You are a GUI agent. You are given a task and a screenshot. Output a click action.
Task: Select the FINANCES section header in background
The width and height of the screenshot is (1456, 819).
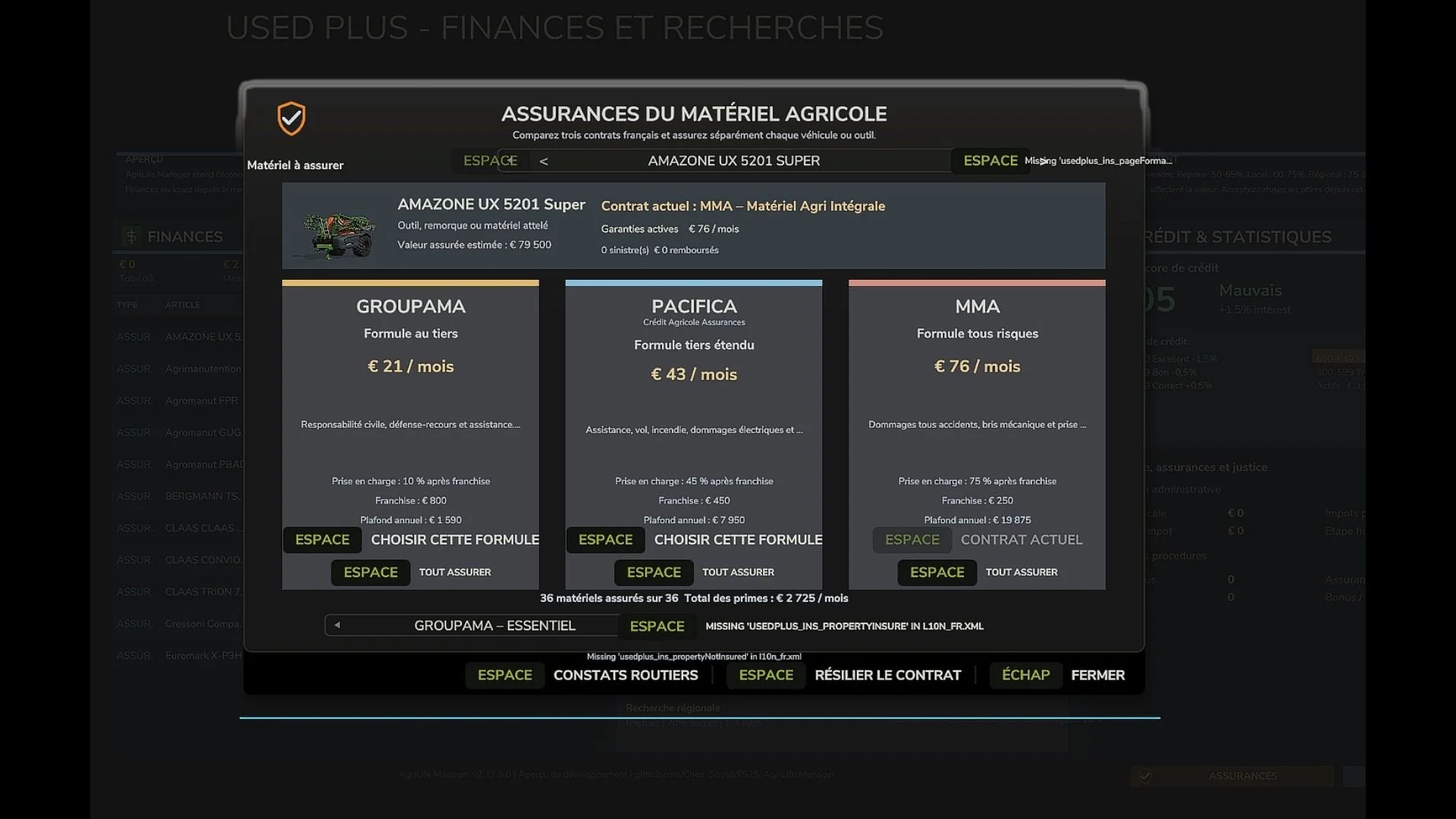coord(185,237)
